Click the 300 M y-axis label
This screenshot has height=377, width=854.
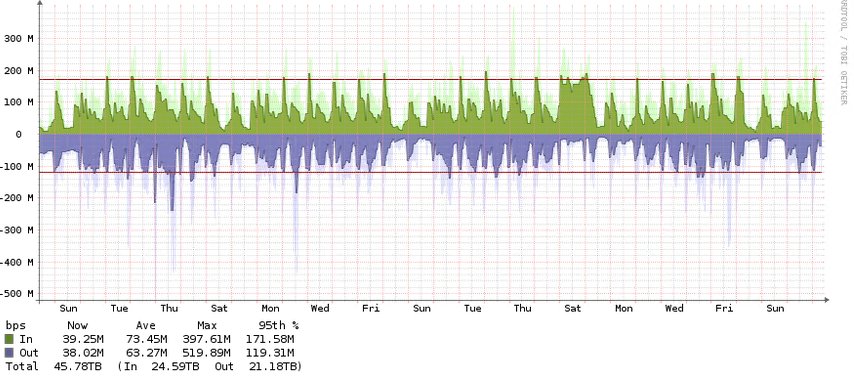(x=19, y=39)
